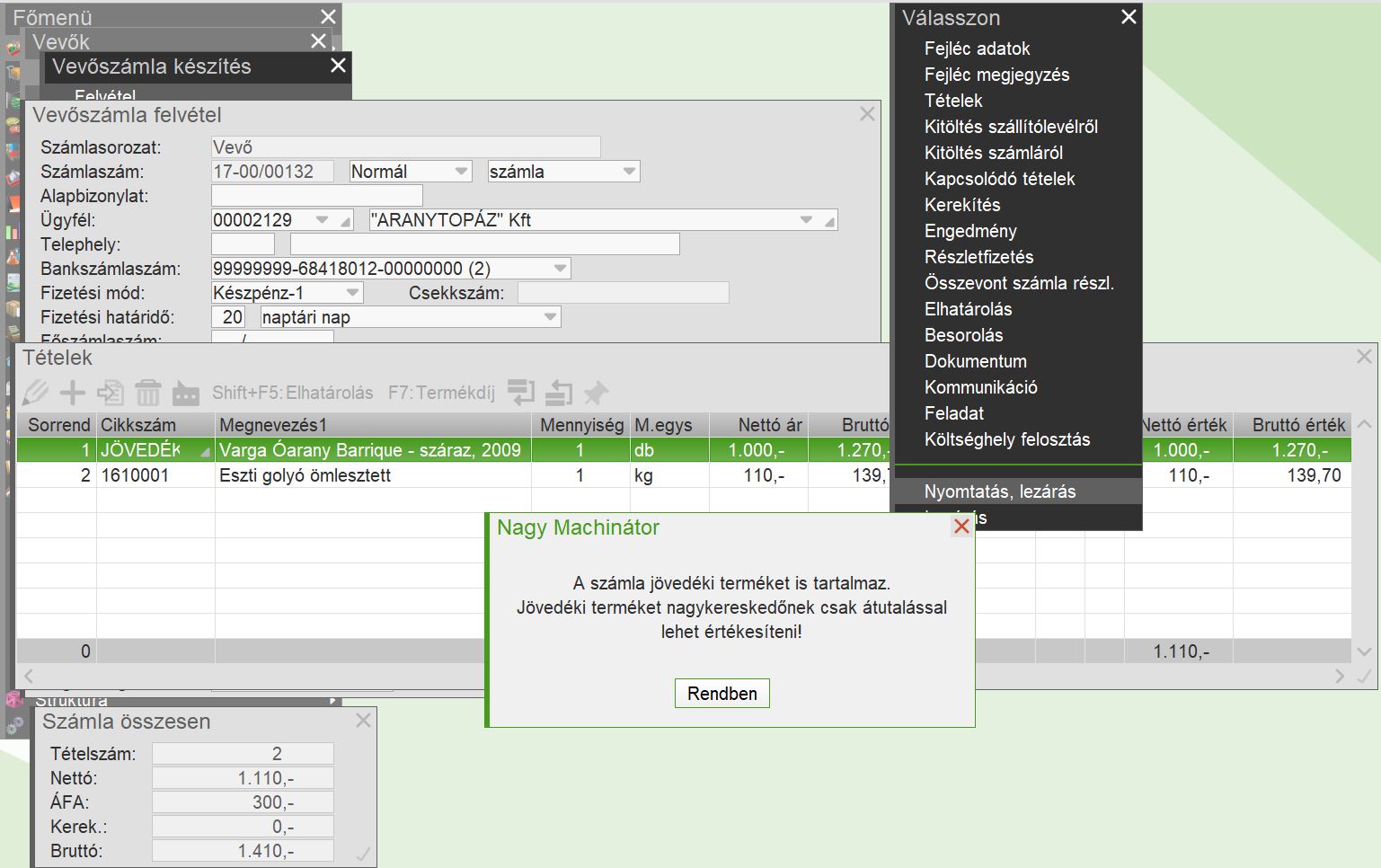Choose Tételek in the Válasszon menu
Image resolution: width=1381 pixels, height=868 pixels.
tap(953, 101)
